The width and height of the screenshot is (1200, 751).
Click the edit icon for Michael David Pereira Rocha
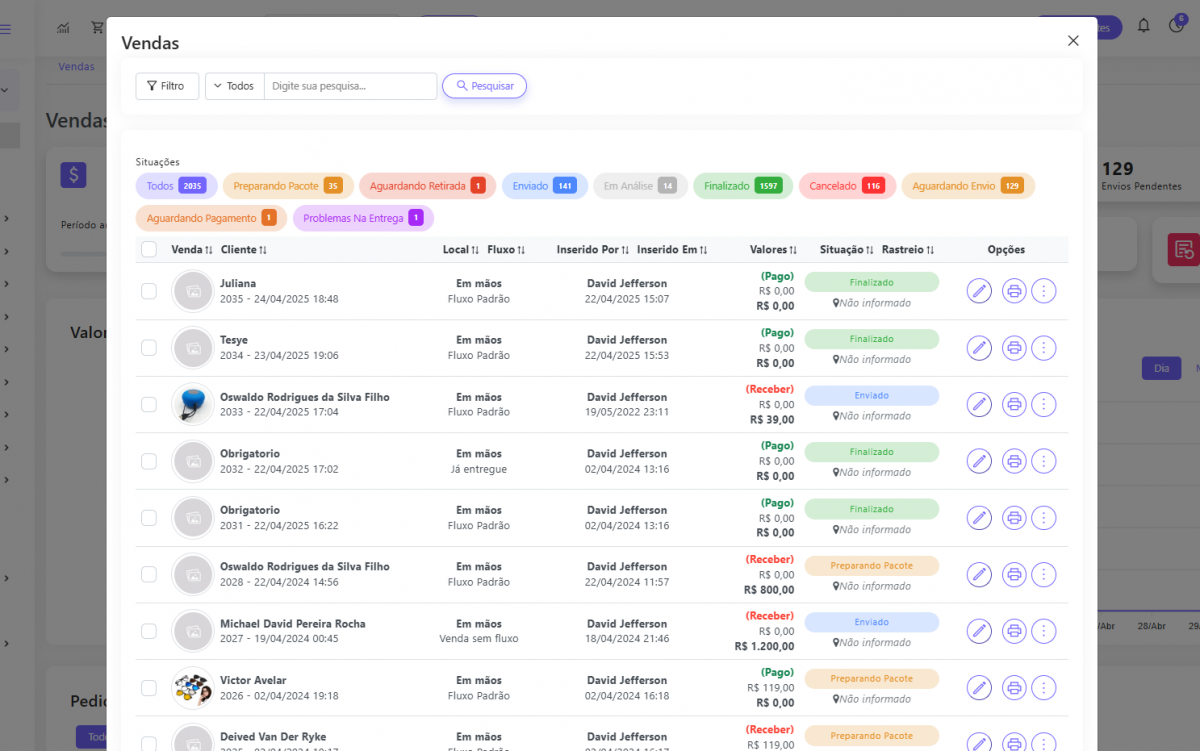point(979,631)
